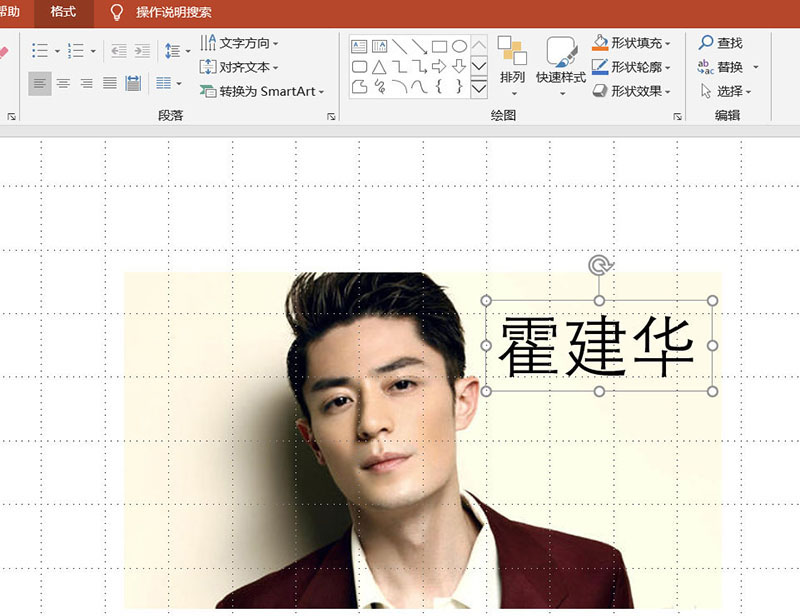The width and height of the screenshot is (800, 616).
Task: Select the right block arrow shape
Action: [439, 66]
